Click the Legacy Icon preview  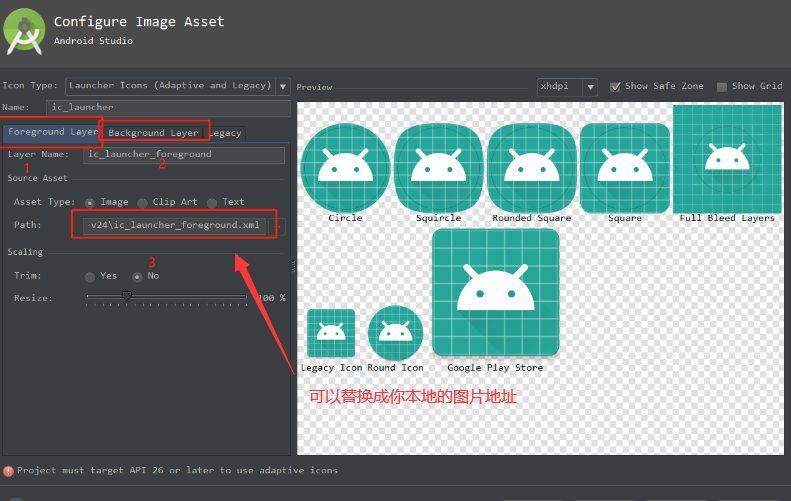tap(331, 333)
